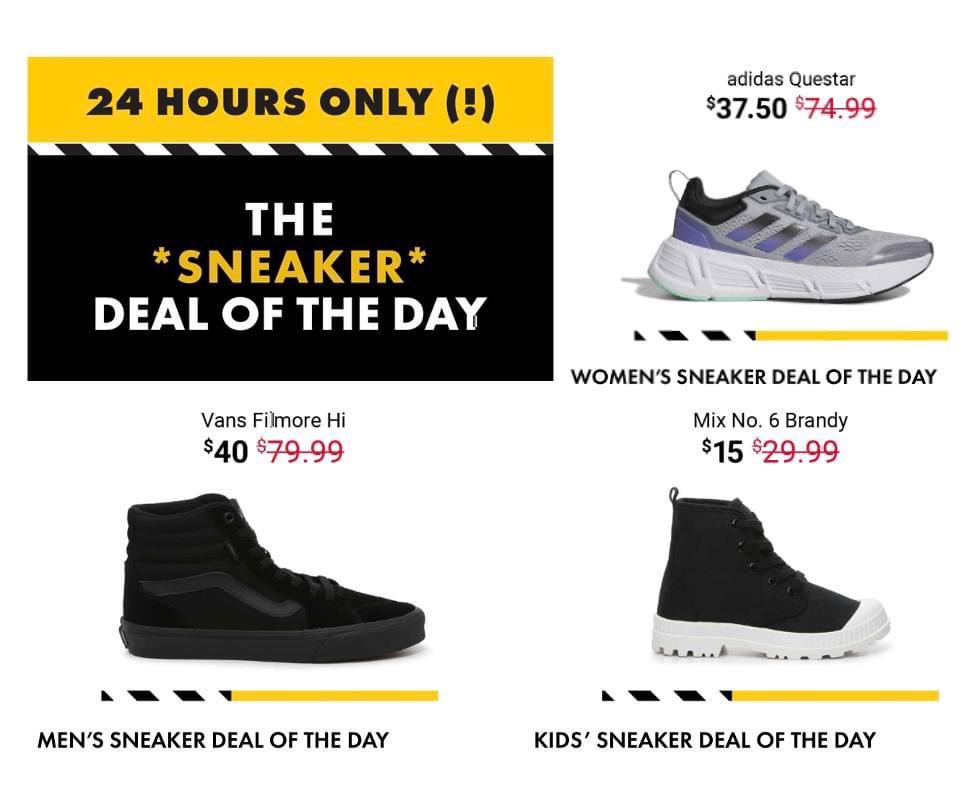978x796 pixels.
Task: Click the $15 sale price
Action: pyautogui.click(x=723, y=452)
